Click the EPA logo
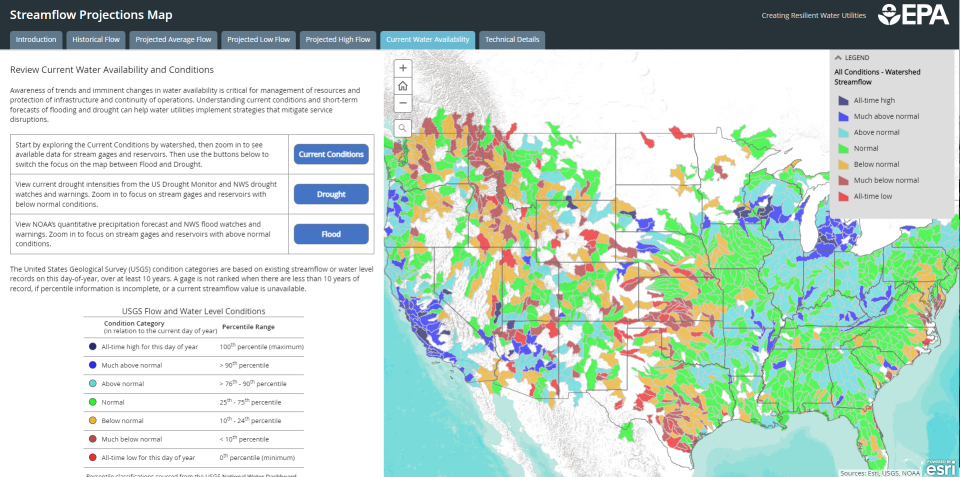Image resolution: width=960 pixels, height=477 pixels. (x=913, y=15)
